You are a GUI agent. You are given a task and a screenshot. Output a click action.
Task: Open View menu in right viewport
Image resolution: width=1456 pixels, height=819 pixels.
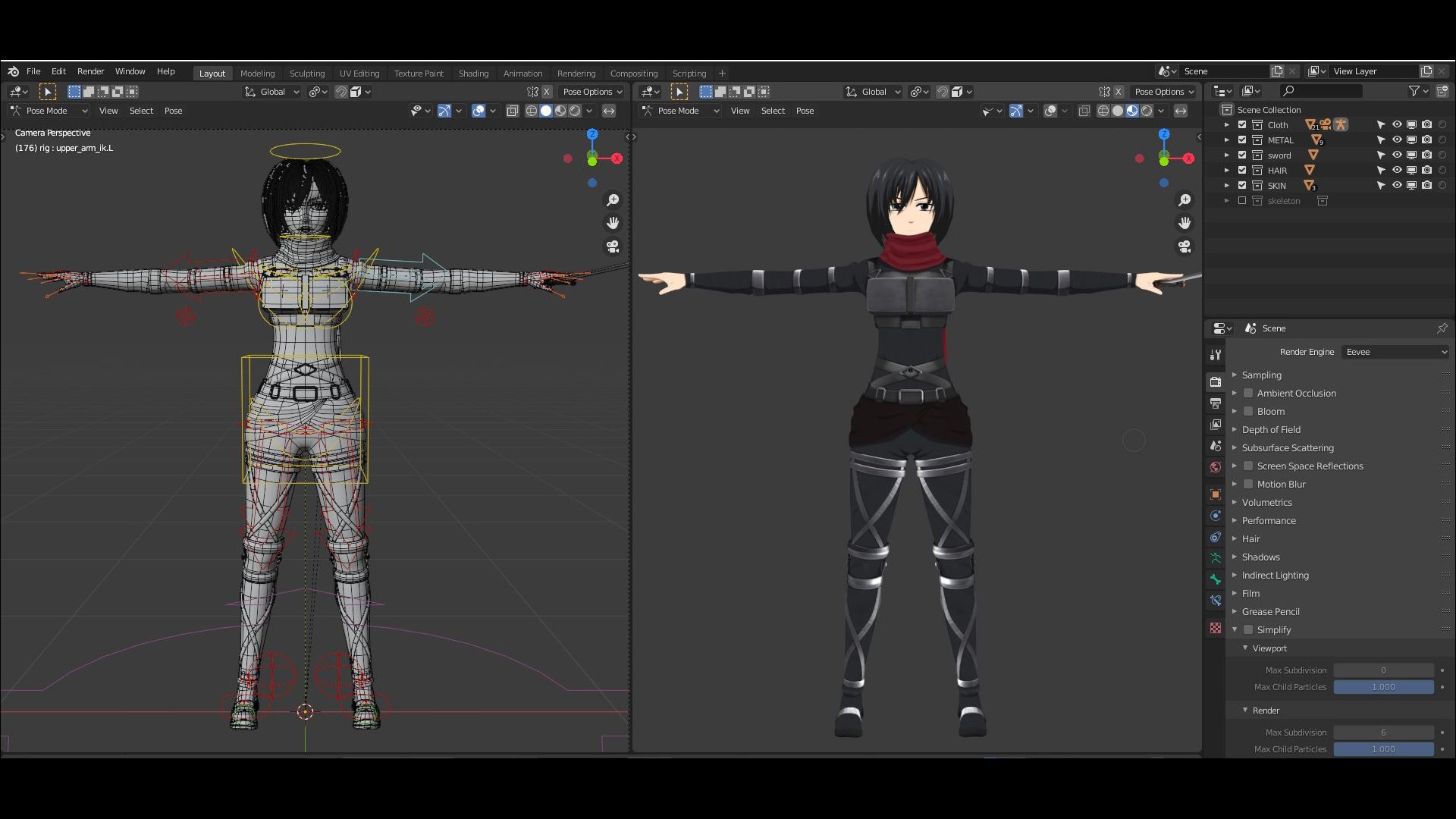coord(740,111)
